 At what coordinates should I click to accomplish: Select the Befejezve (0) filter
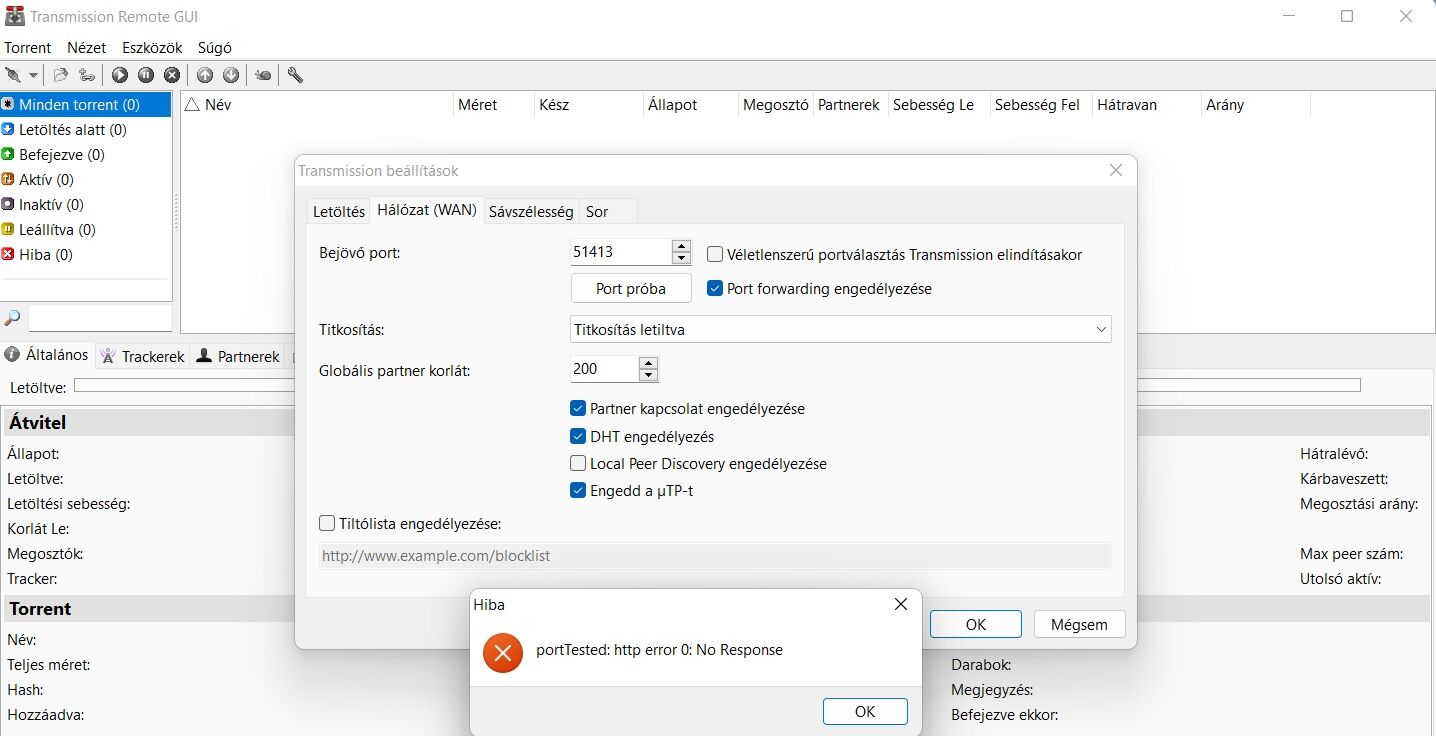[x=86, y=154]
